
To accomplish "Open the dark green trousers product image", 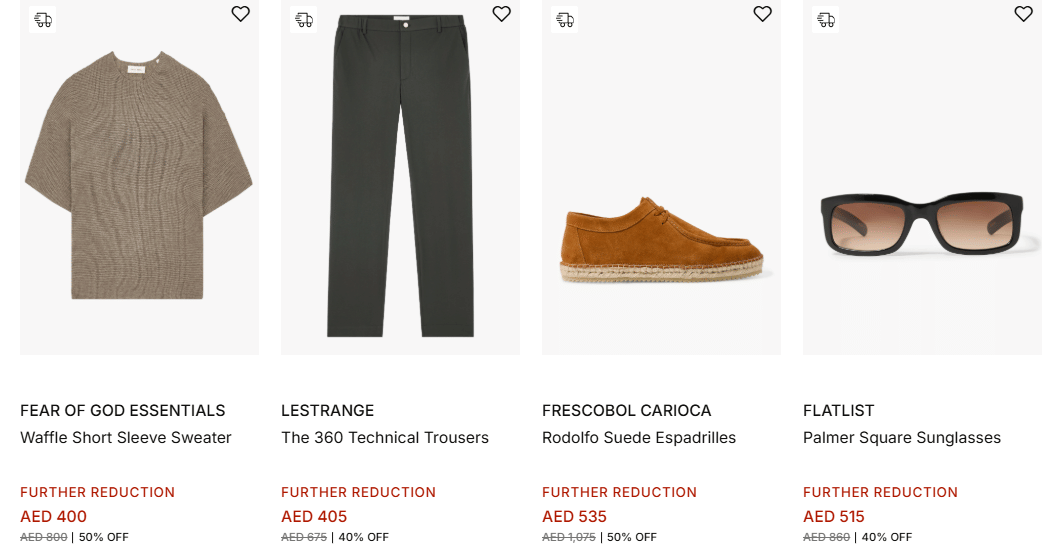I will [x=400, y=180].
